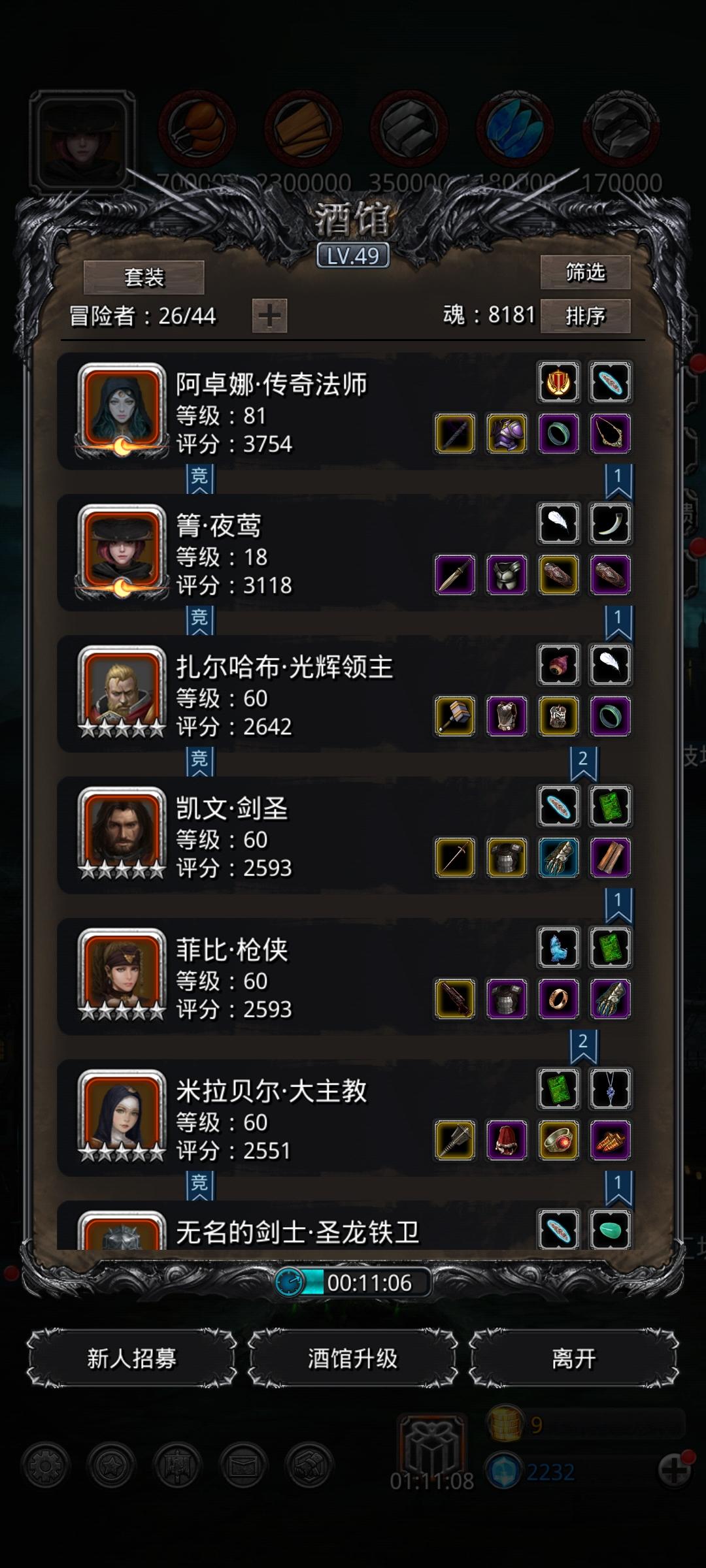Screen dimensions: 706x1568
Task: Add adventurer slots with plus button
Action: click(x=269, y=316)
